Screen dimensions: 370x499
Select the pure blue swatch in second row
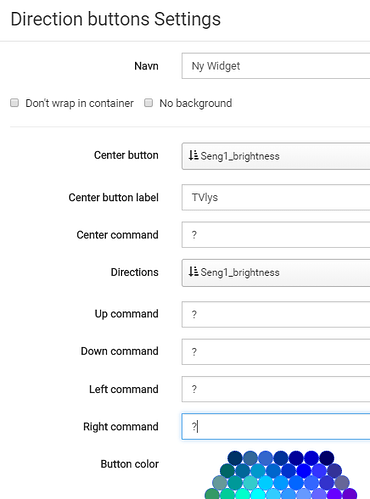pyautogui.click(x=304, y=471)
